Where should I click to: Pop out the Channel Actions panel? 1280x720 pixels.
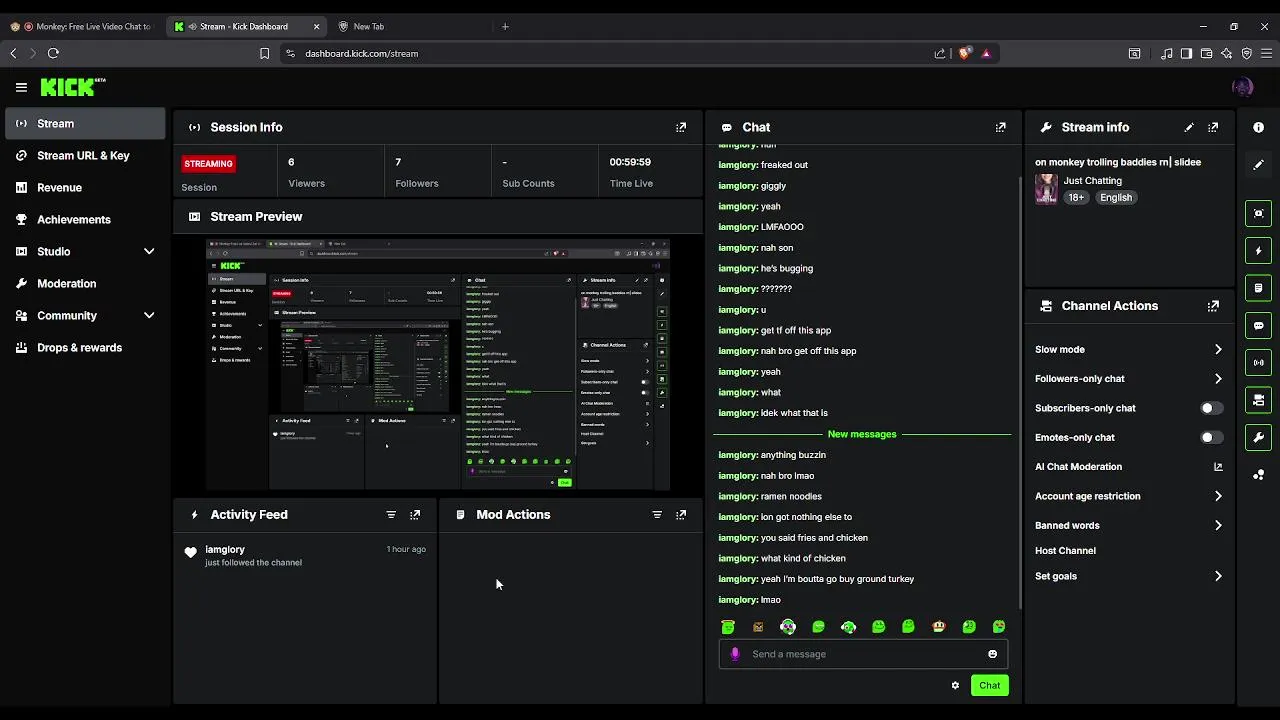(1213, 306)
